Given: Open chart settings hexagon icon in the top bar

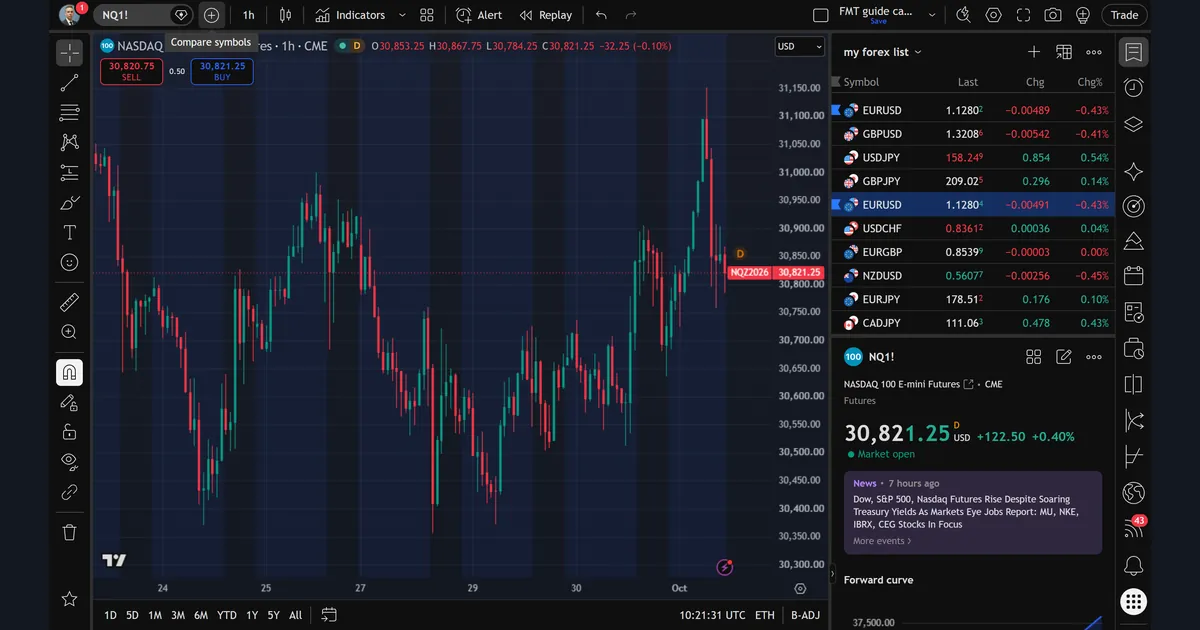Looking at the screenshot, I should tap(993, 15).
